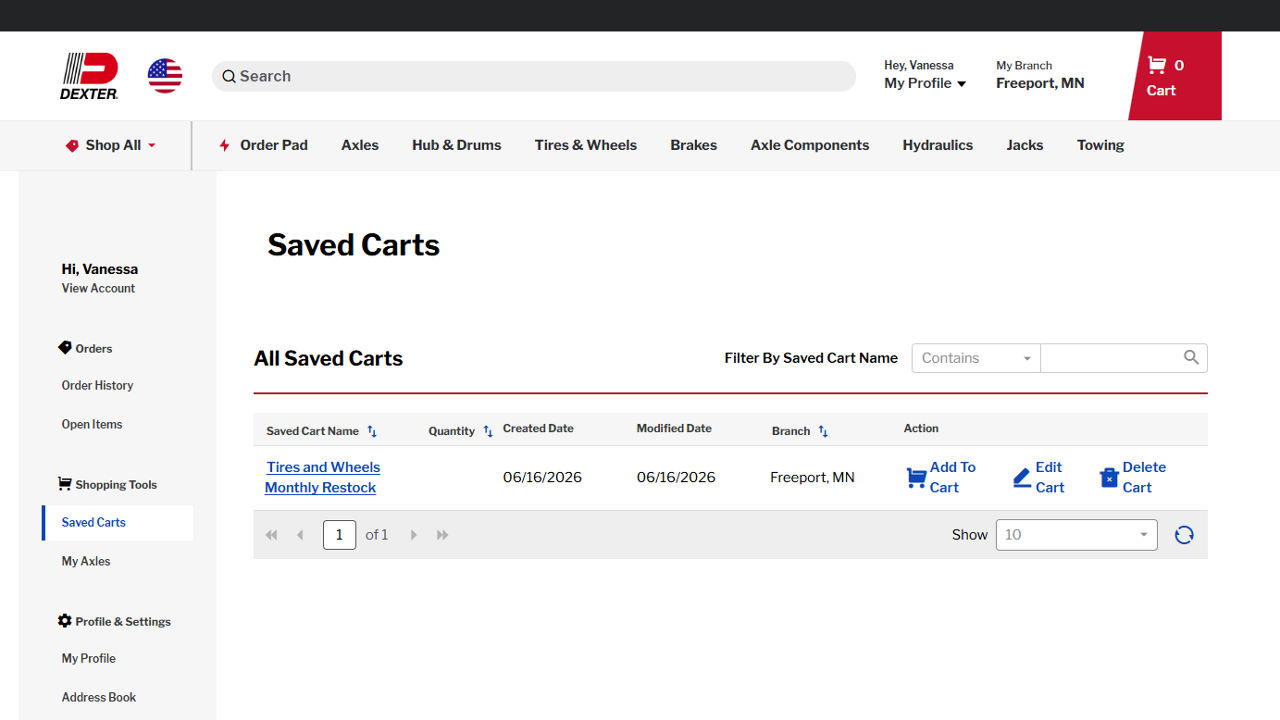Click the Freeport, MN branch in the header
This screenshot has height=720, width=1280.
(x=1040, y=83)
